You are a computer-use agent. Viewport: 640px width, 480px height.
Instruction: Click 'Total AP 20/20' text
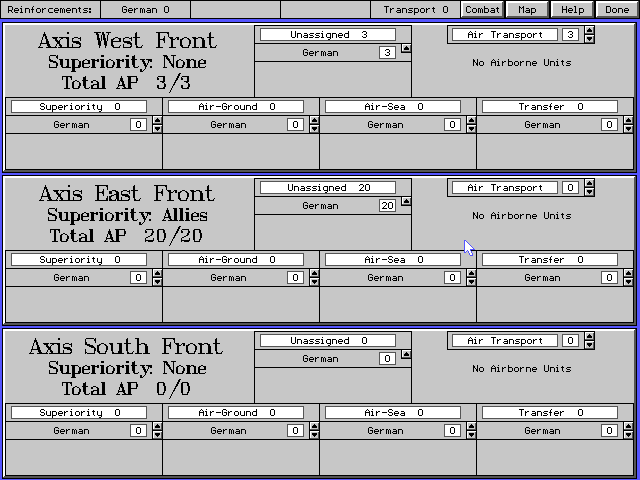126,236
